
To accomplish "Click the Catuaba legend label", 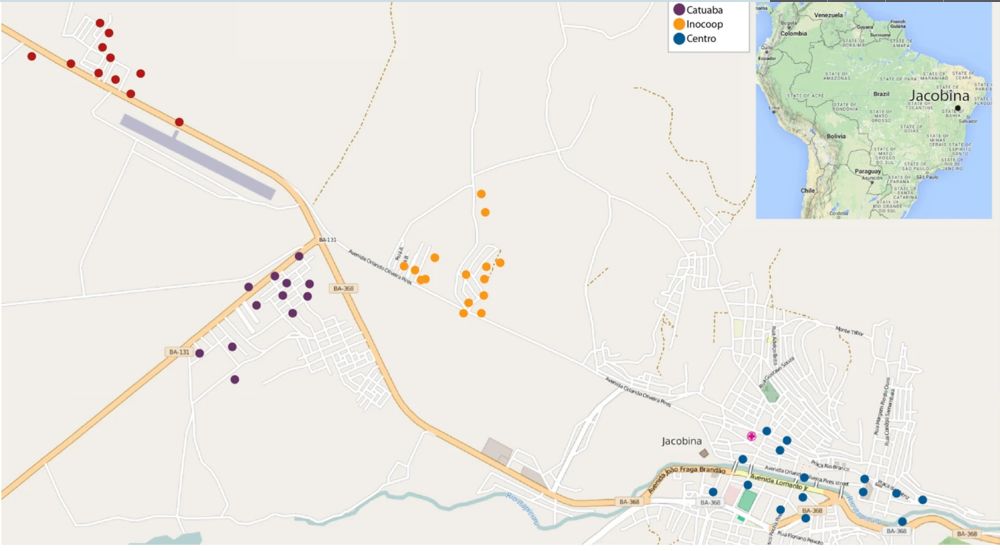I will 705,10.
